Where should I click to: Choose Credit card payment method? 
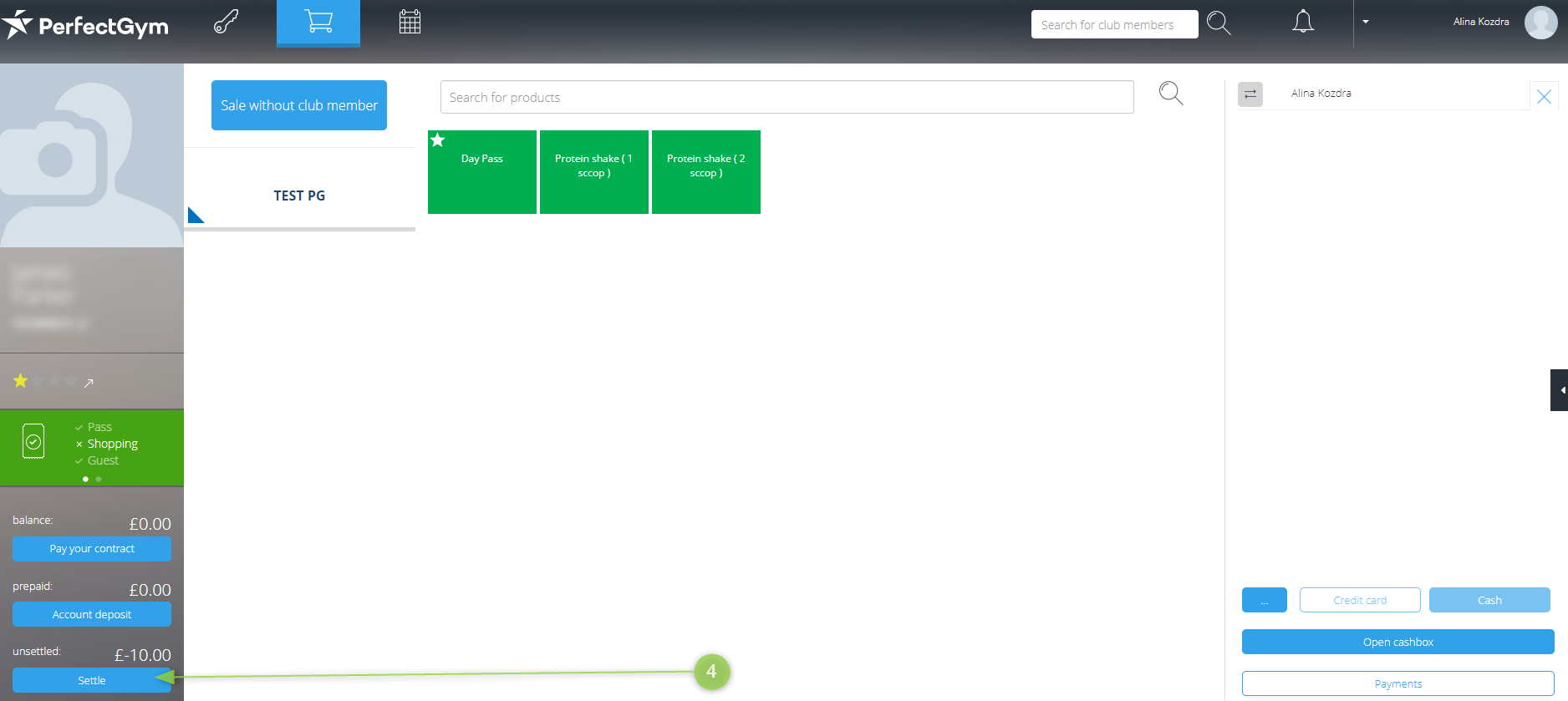(x=1360, y=600)
